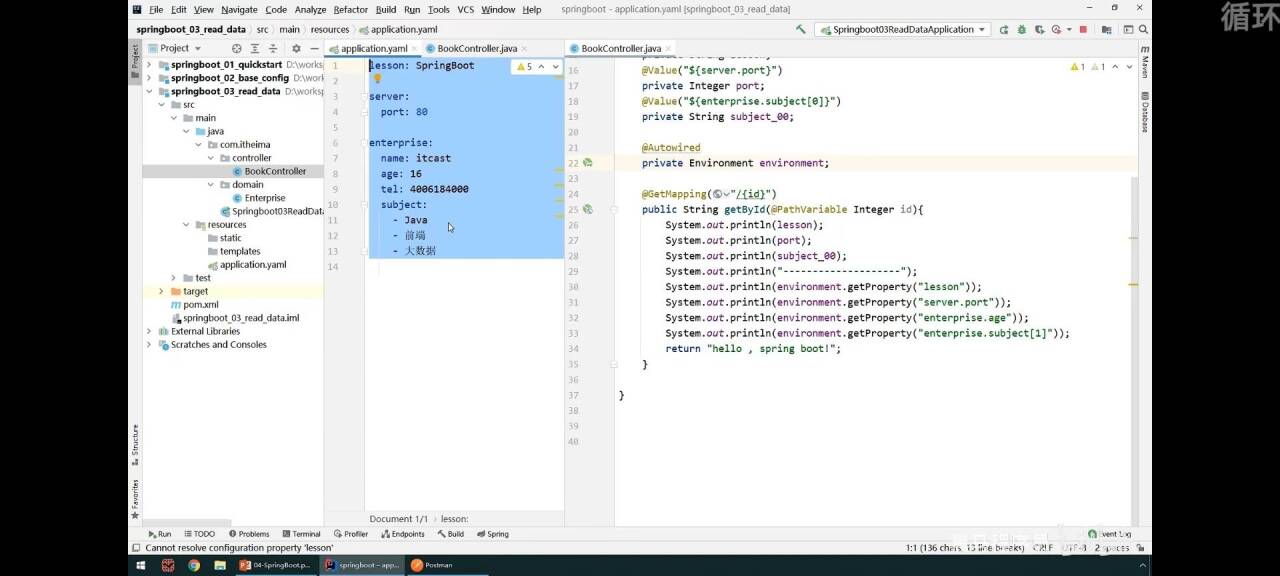Screen dimensions: 1280x576
Task: Click the Expand All icon in the Project panel
Action: (255, 48)
